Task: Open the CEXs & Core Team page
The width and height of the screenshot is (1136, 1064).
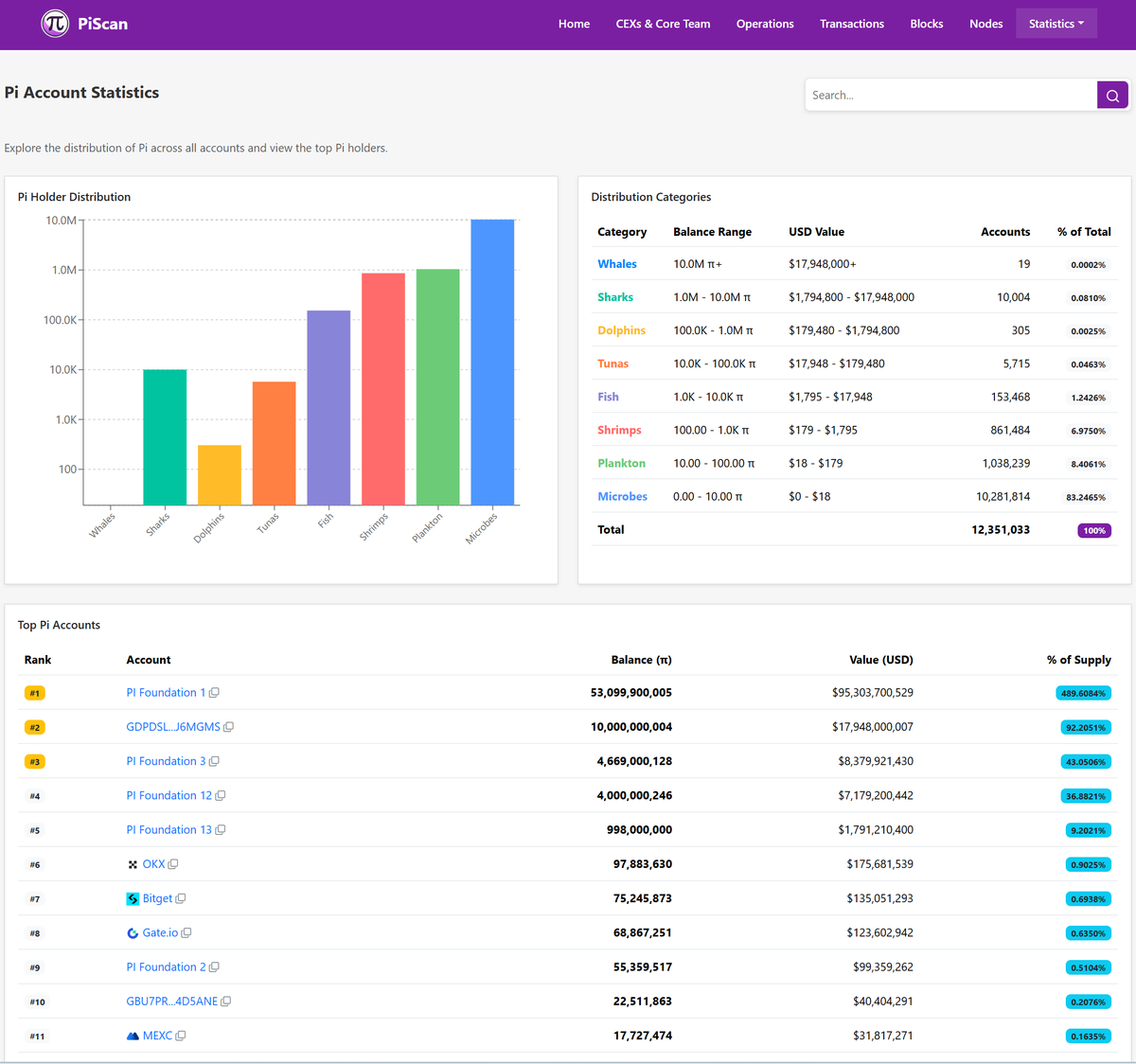Action: coord(663,24)
